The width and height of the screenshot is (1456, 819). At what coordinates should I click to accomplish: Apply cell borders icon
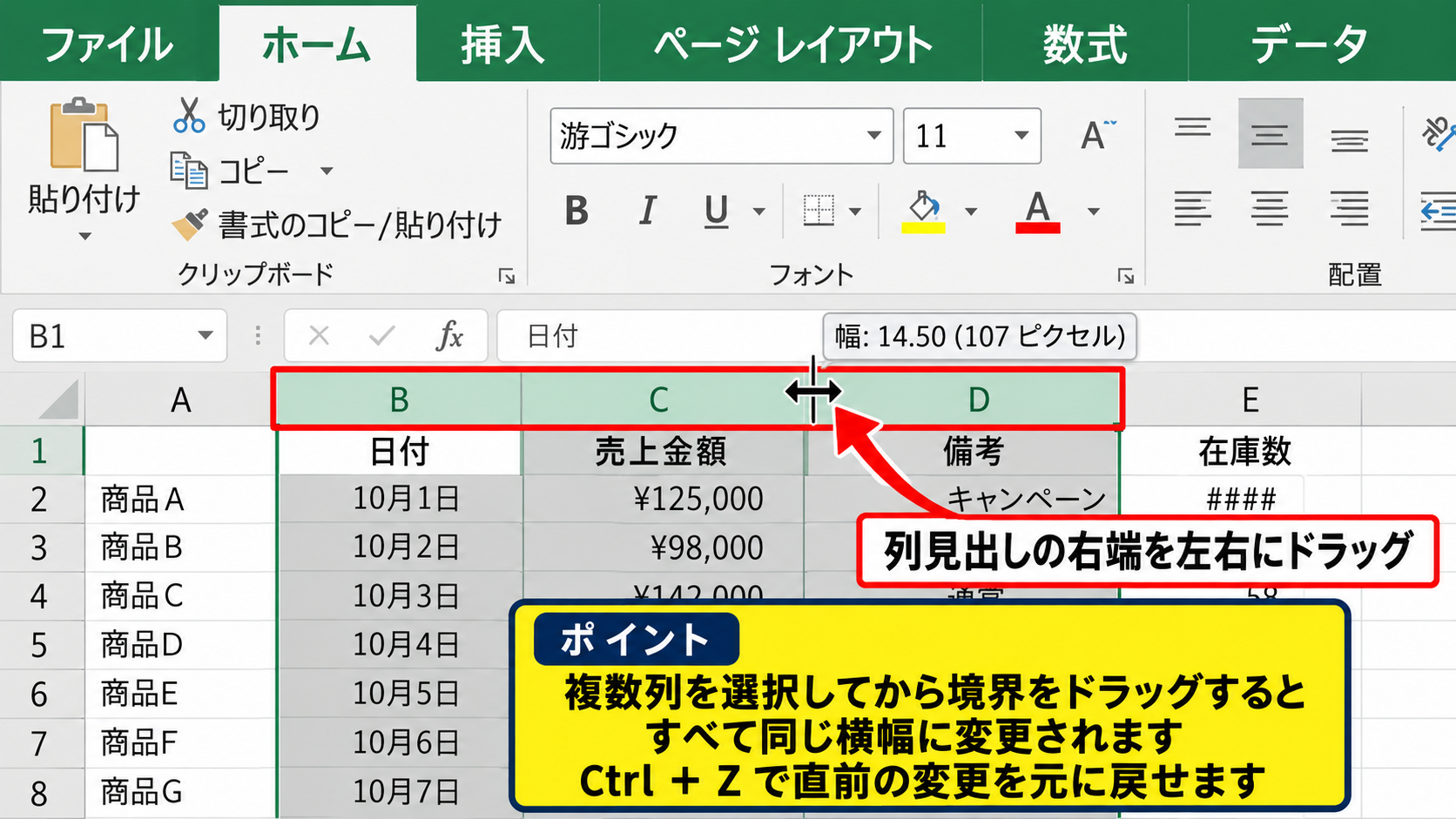point(818,211)
